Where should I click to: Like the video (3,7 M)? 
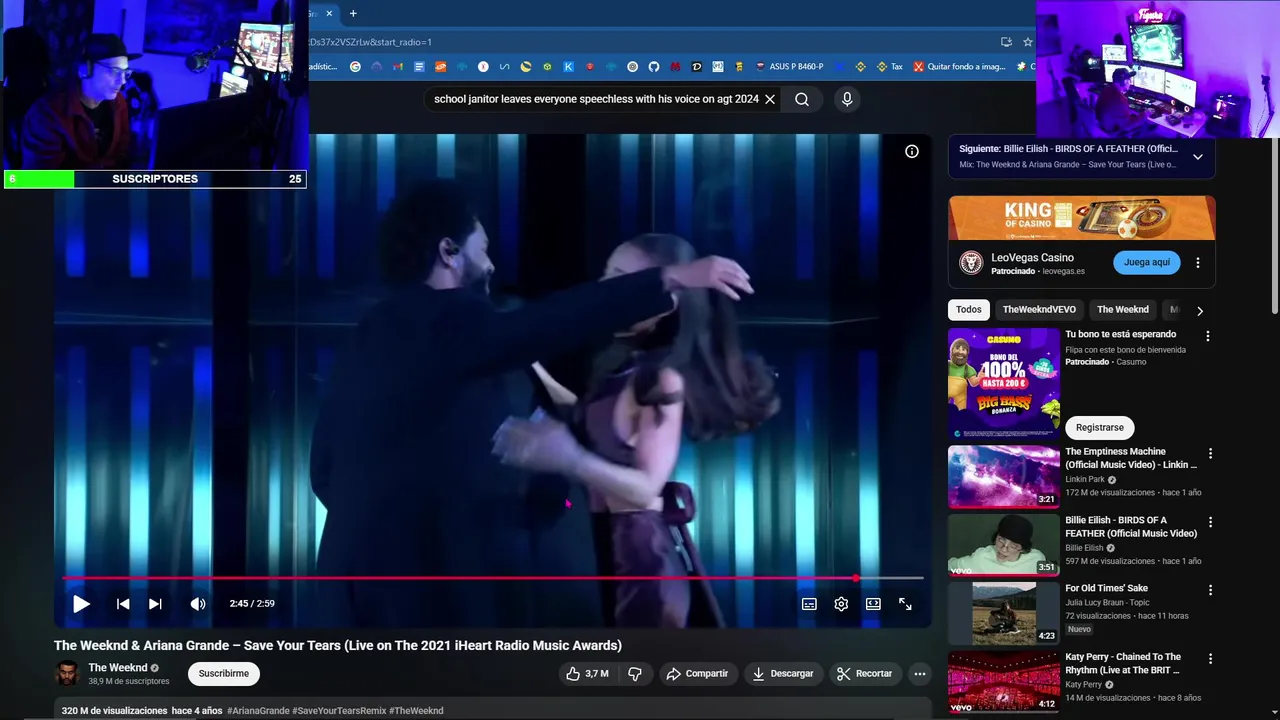click(587, 674)
